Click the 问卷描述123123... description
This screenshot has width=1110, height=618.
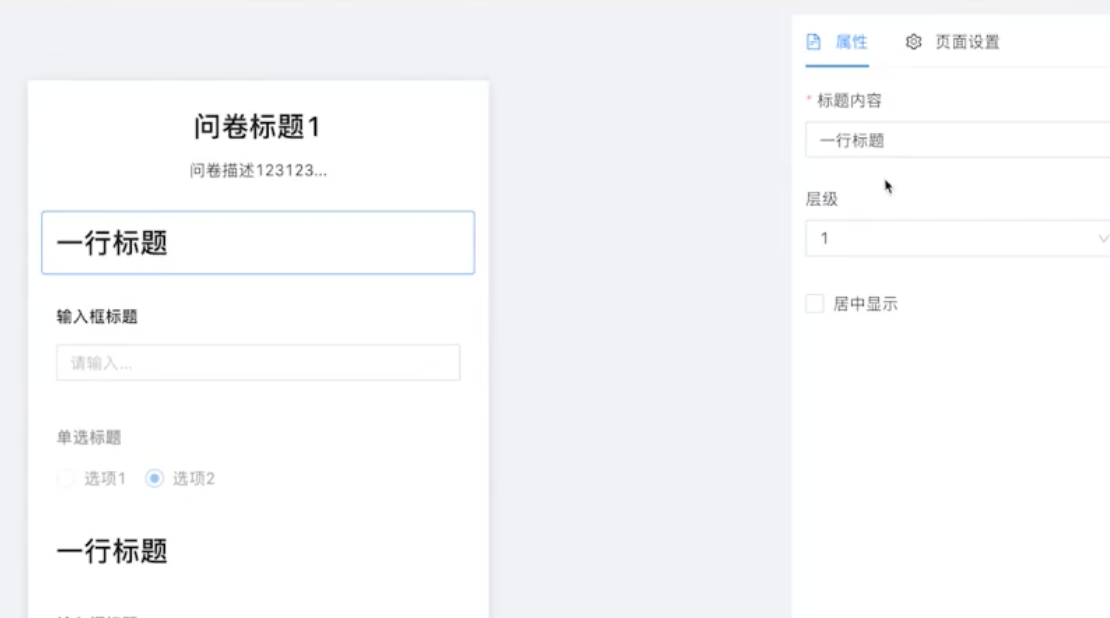click(x=258, y=170)
